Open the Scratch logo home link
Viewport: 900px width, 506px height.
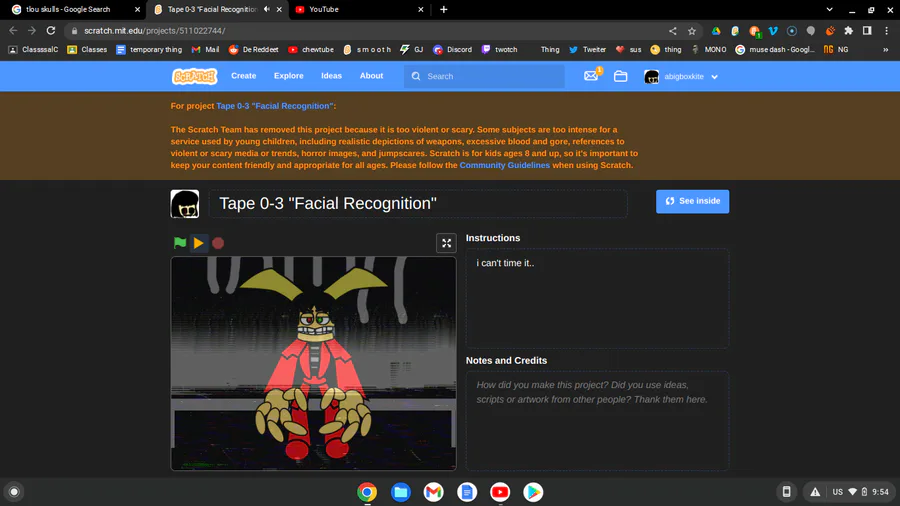coord(195,76)
